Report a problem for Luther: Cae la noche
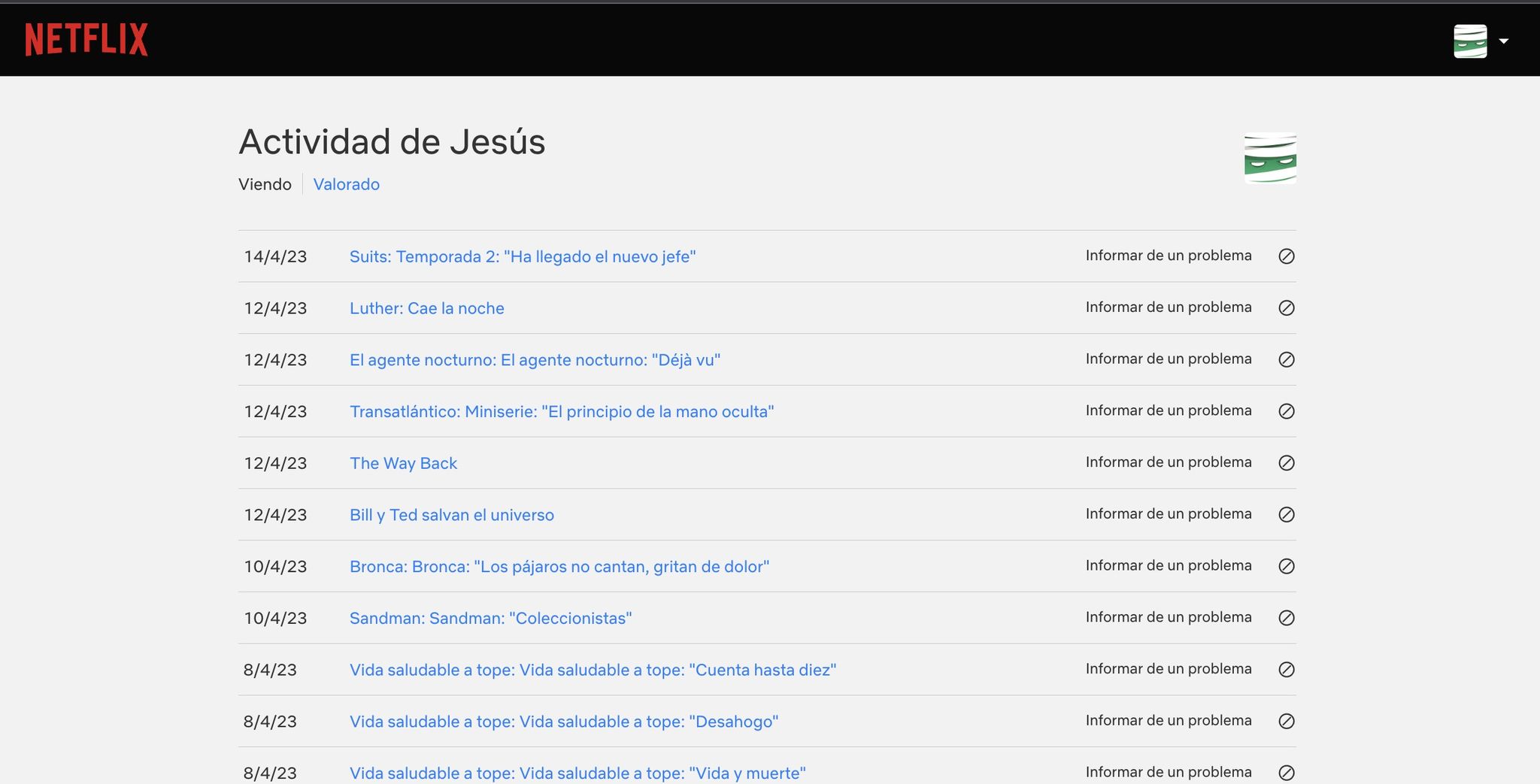The height and width of the screenshot is (784, 1540). tap(1168, 307)
